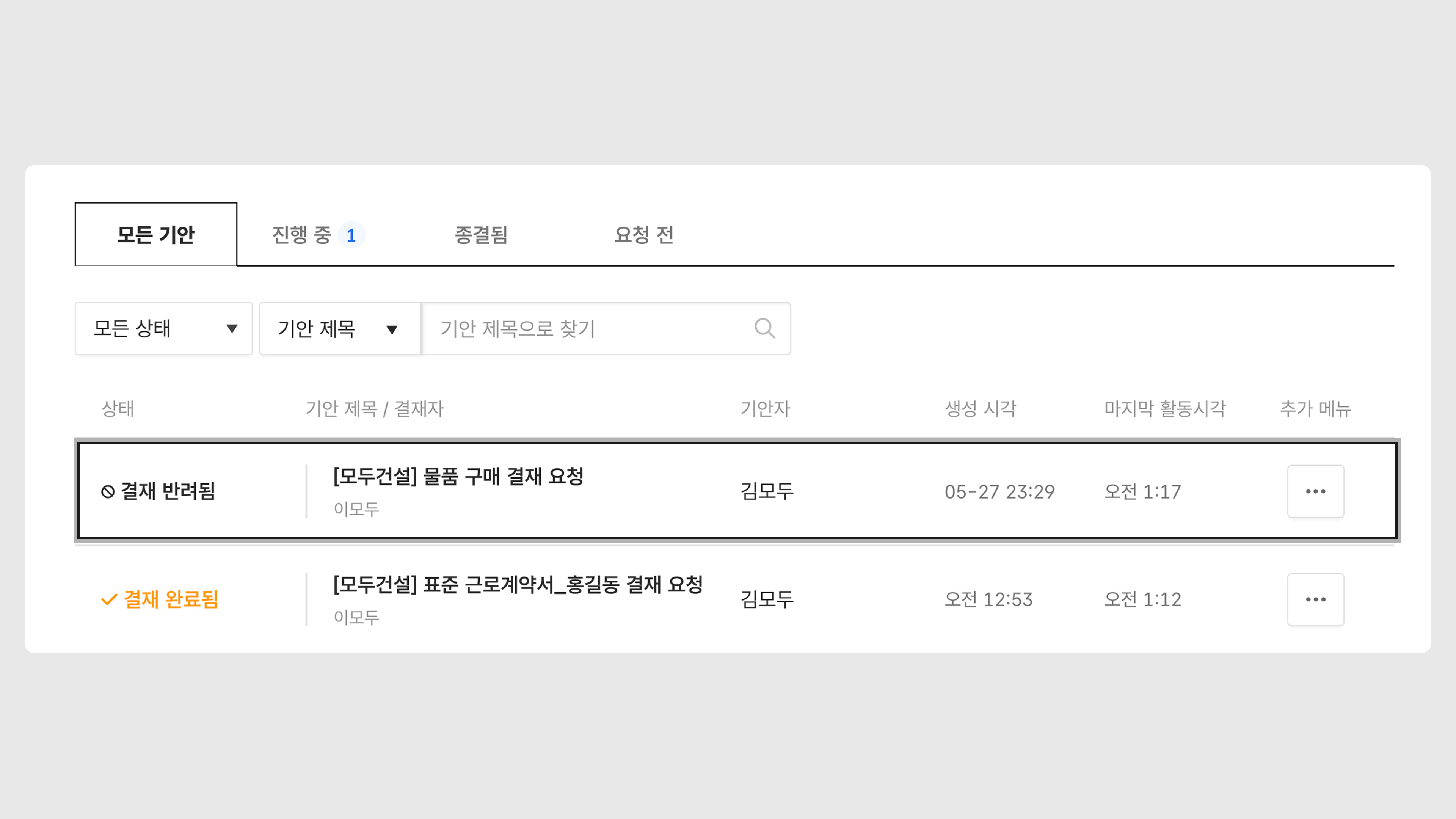Open [모두건설] 표준 근로계약서_홍길동 결재 요청
1456x819 pixels.
[x=518, y=584]
